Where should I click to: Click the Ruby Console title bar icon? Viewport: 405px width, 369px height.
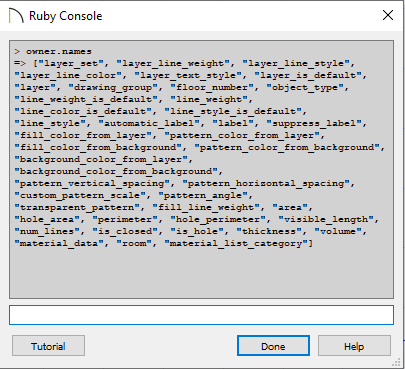[x=16, y=16]
